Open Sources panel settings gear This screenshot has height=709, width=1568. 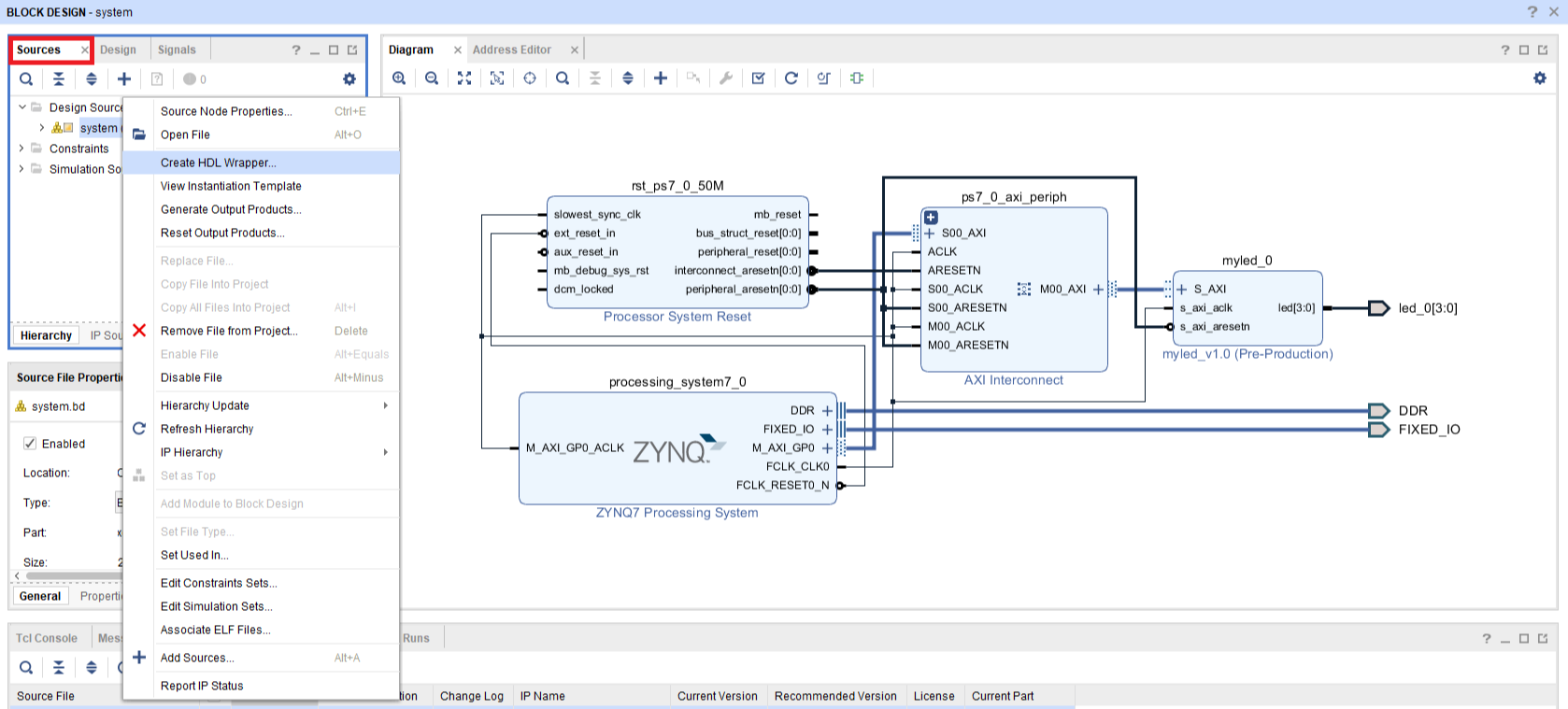tap(349, 79)
